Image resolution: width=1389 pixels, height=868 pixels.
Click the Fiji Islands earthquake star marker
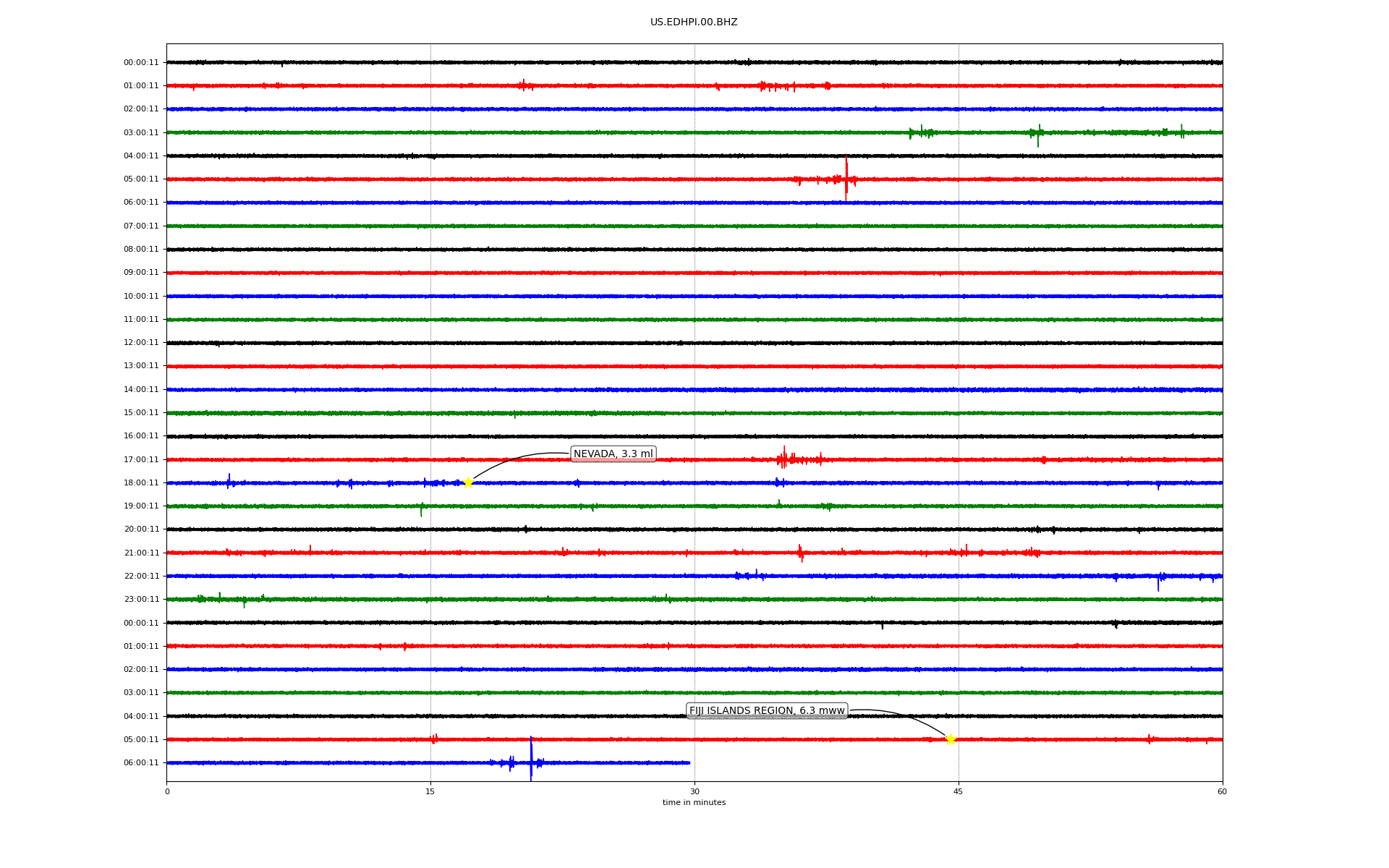point(951,739)
